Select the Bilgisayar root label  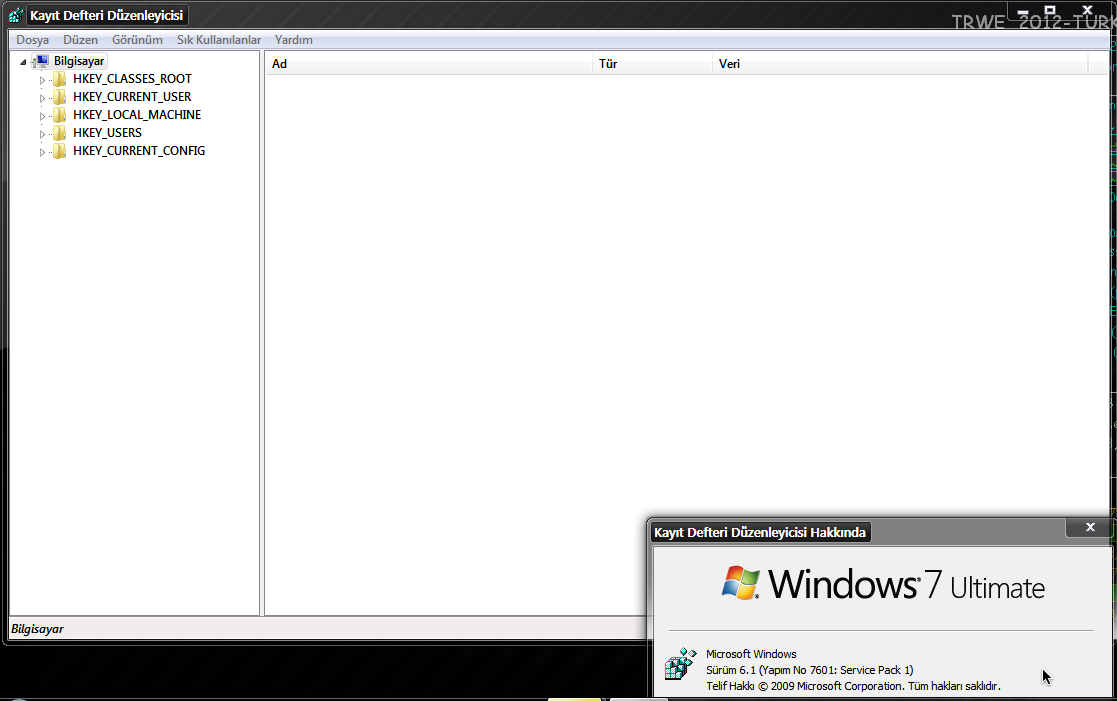tap(79, 61)
